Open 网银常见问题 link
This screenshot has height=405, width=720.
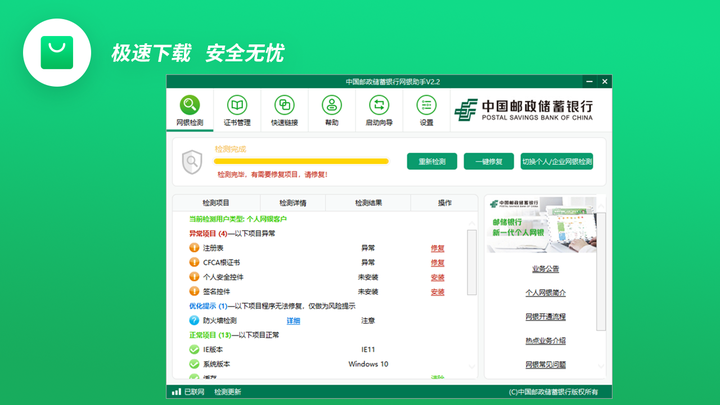(x=546, y=365)
